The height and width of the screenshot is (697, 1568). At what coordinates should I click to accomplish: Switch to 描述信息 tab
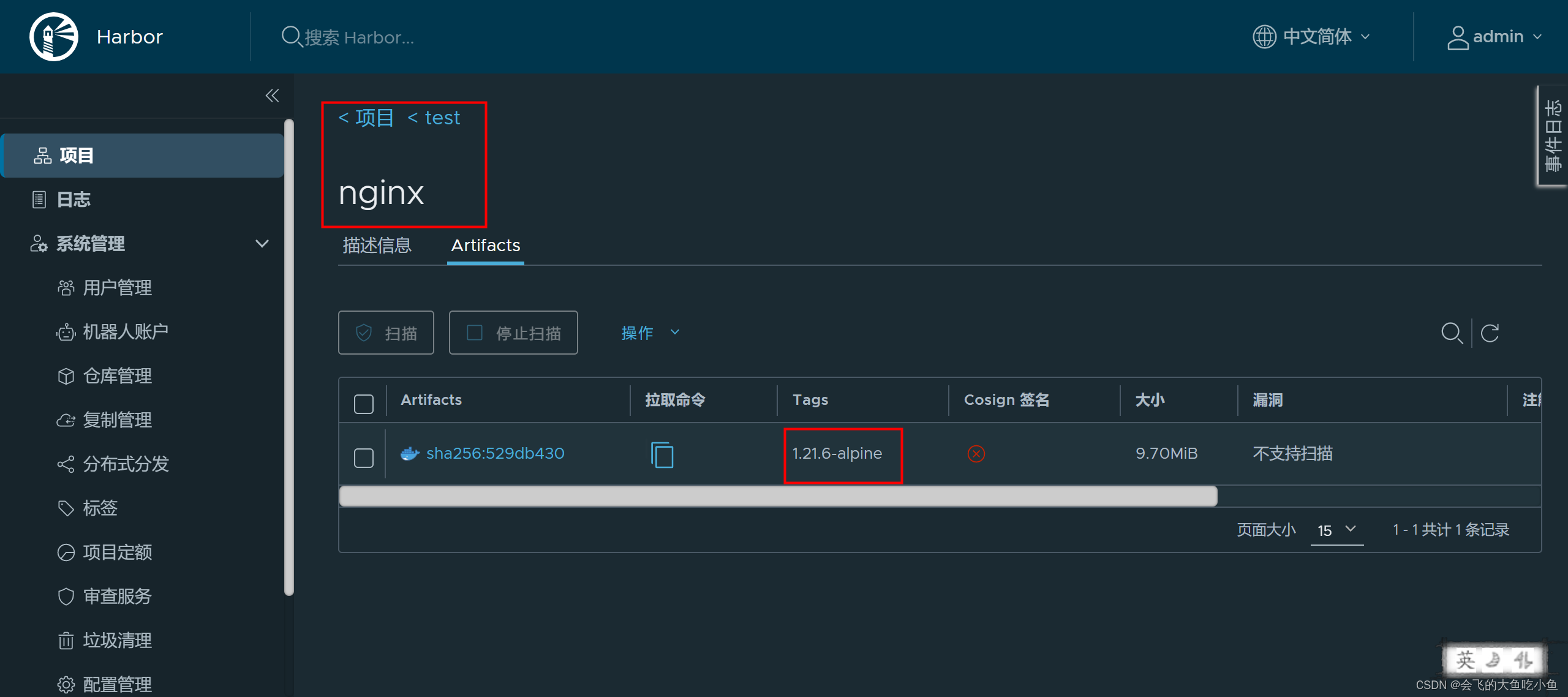377,246
